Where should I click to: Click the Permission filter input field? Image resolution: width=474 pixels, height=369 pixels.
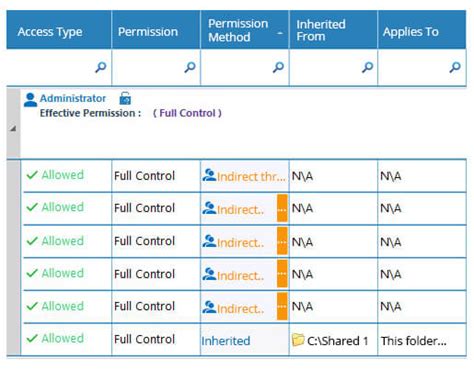(x=156, y=67)
